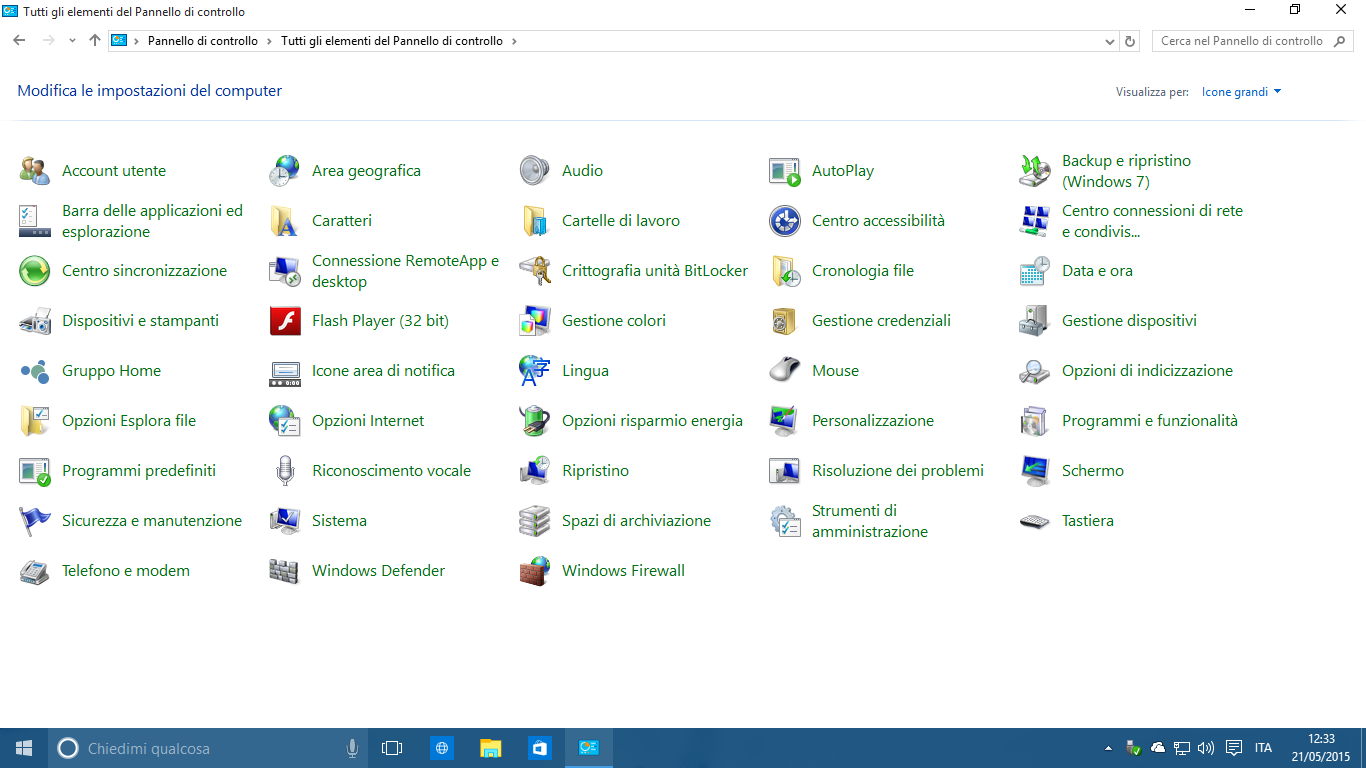The width and height of the screenshot is (1366, 768).
Task: Open the Opzioni risparmio energia battery icon
Action: 535,421
